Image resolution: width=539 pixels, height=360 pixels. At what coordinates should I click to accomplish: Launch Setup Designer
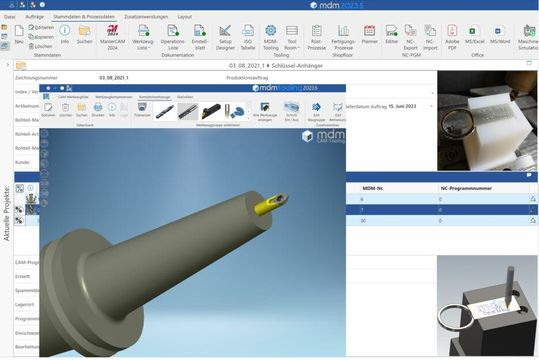click(x=225, y=37)
